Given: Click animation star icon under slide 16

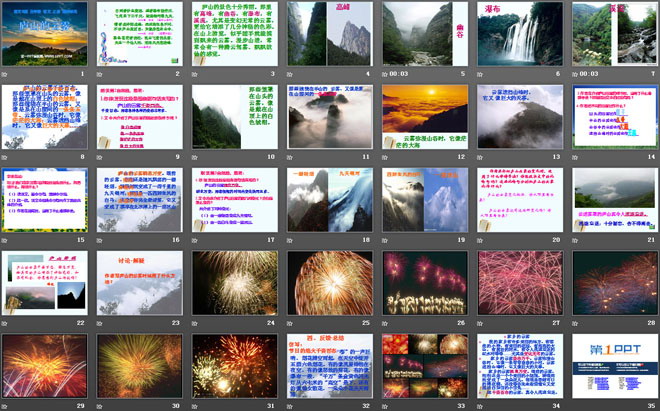Looking at the screenshot, I should click(x=99, y=240).
